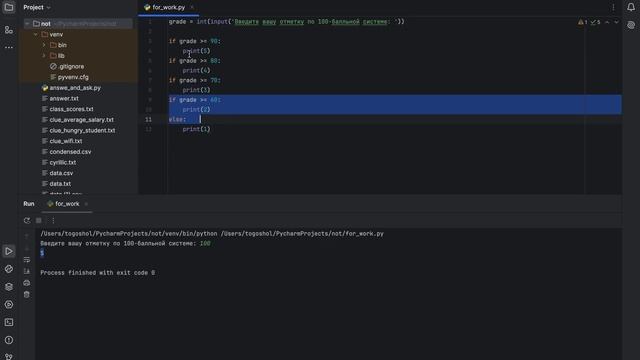Screen dimensions: 640x360
Task: Open the Python Packages layers icon
Action: click(9, 287)
